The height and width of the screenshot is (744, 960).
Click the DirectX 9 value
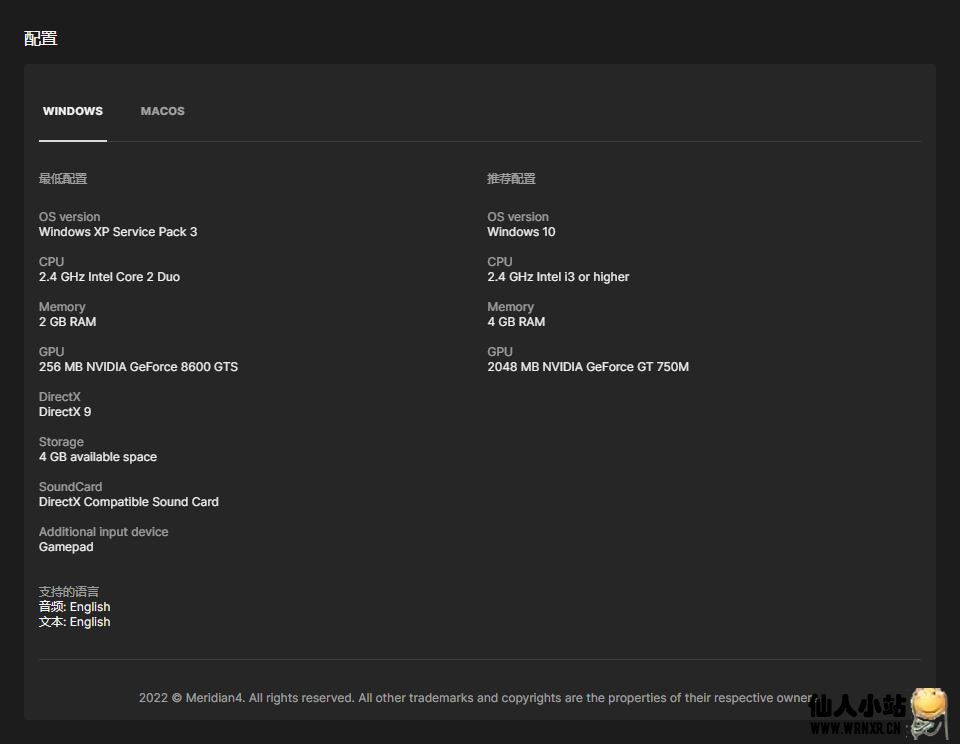[65, 412]
